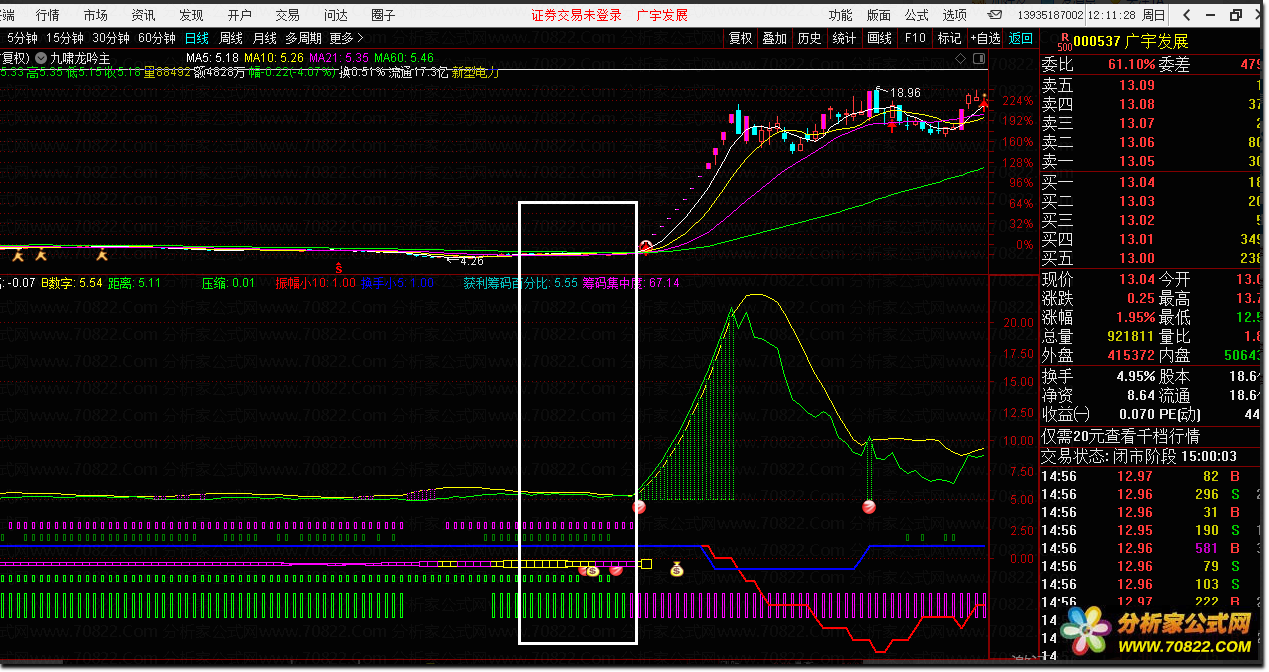The width and height of the screenshot is (1269, 672).
Task: Switch to the 30分钟 period tab
Action: pyautogui.click(x=111, y=38)
